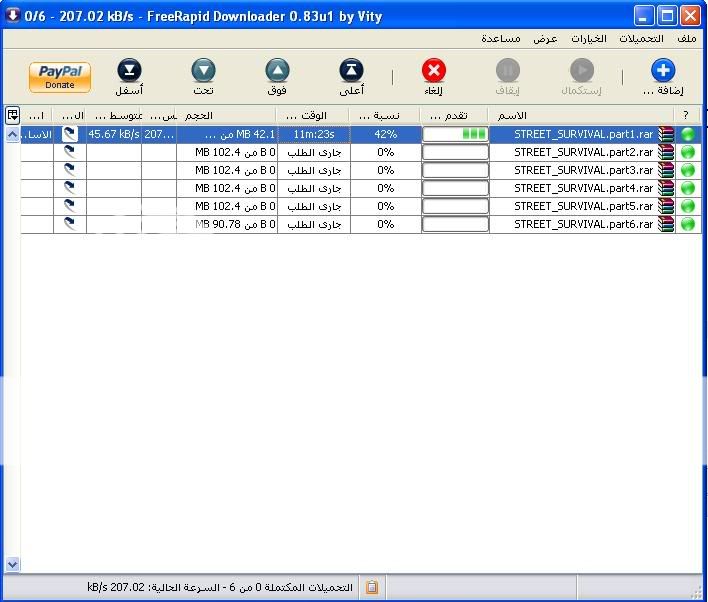708x602 pixels.
Task: Click progress bar of part1.rar
Action: coord(455,134)
